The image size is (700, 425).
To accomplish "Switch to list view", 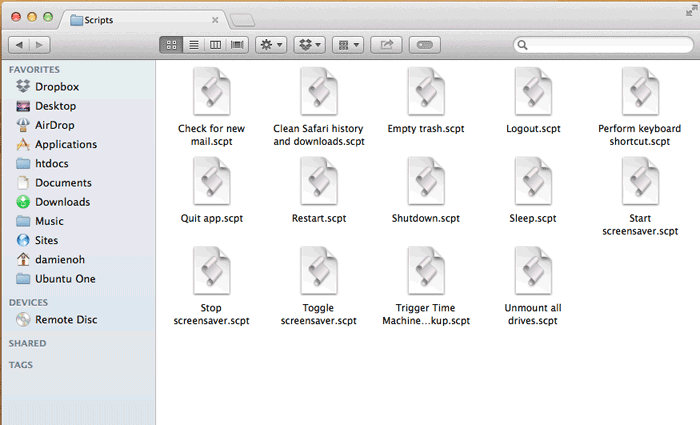I will click(x=194, y=45).
